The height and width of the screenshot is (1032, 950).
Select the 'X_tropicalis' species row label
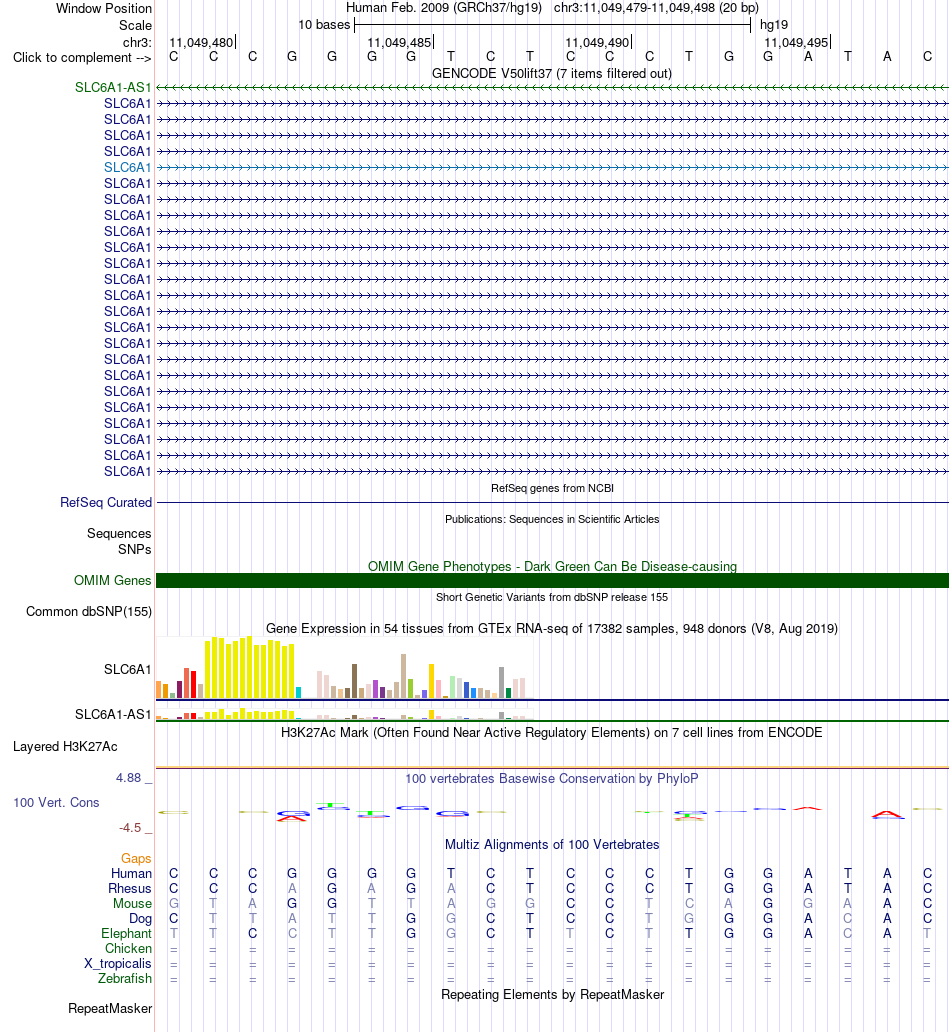(118, 964)
